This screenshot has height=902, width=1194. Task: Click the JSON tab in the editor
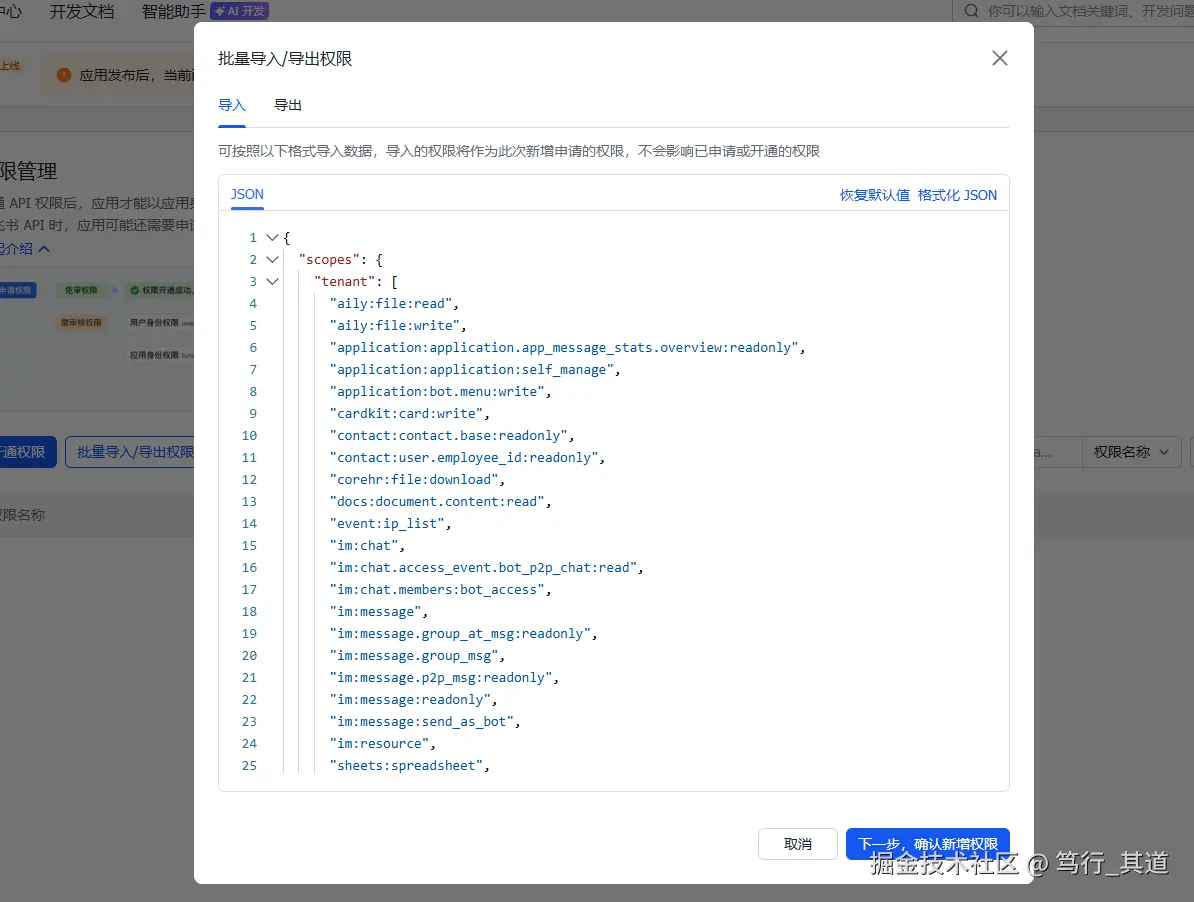pos(246,194)
